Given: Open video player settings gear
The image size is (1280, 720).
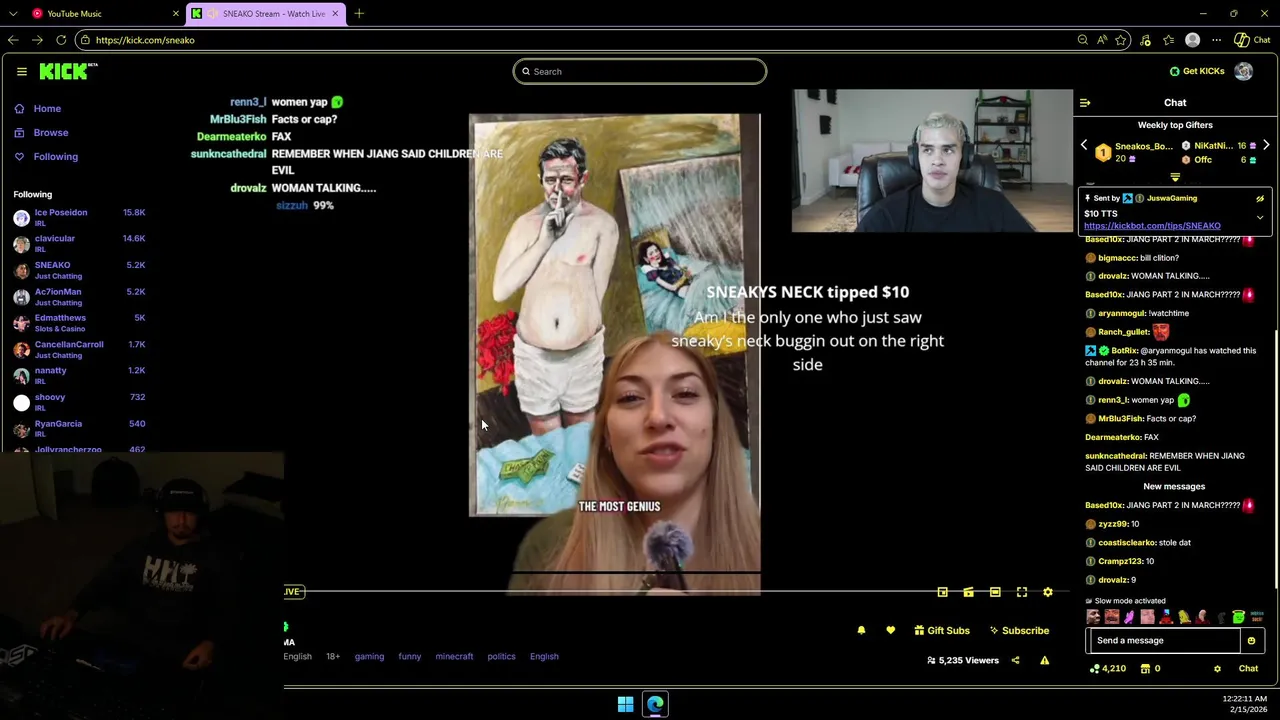Looking at the screenshot, I should 1048,592.
